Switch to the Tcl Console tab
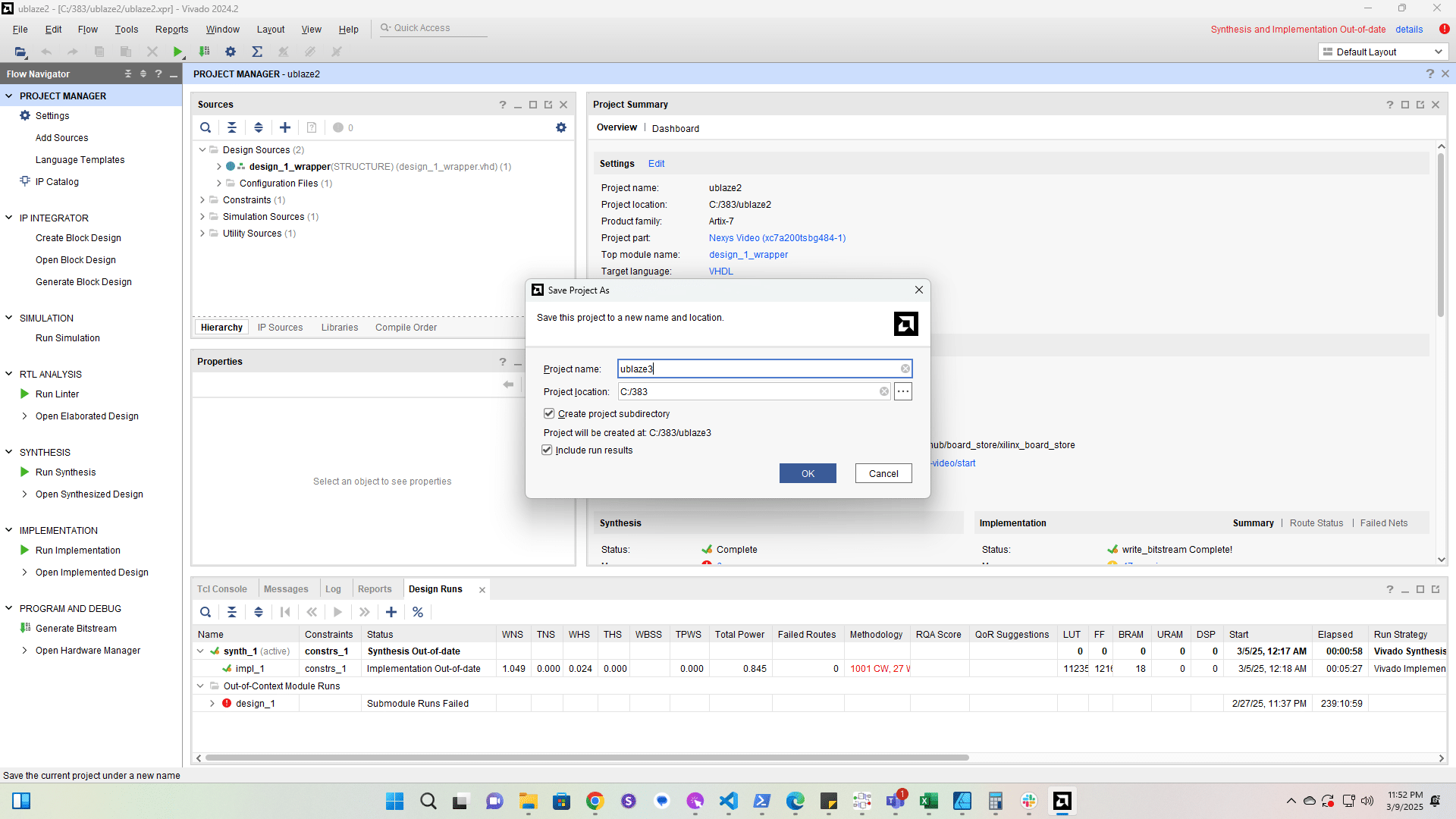This screenshot has width=1456, height=819. 221,589
